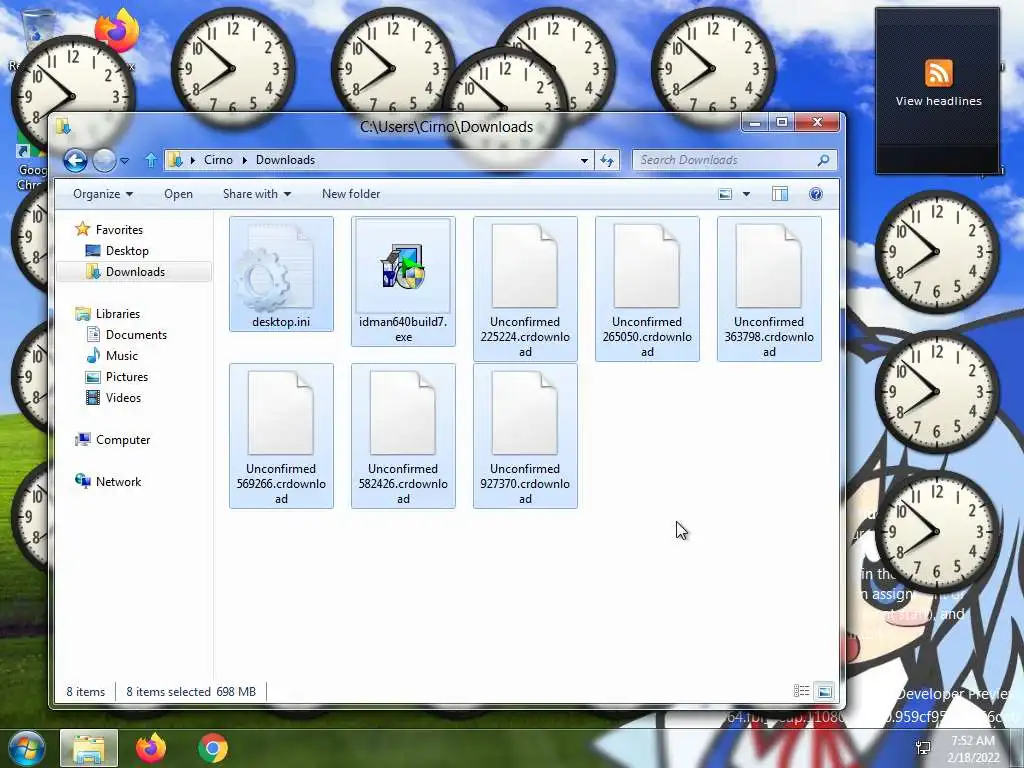Click Open in the toolbar
1024x768 pixels.
coord(178,194)
